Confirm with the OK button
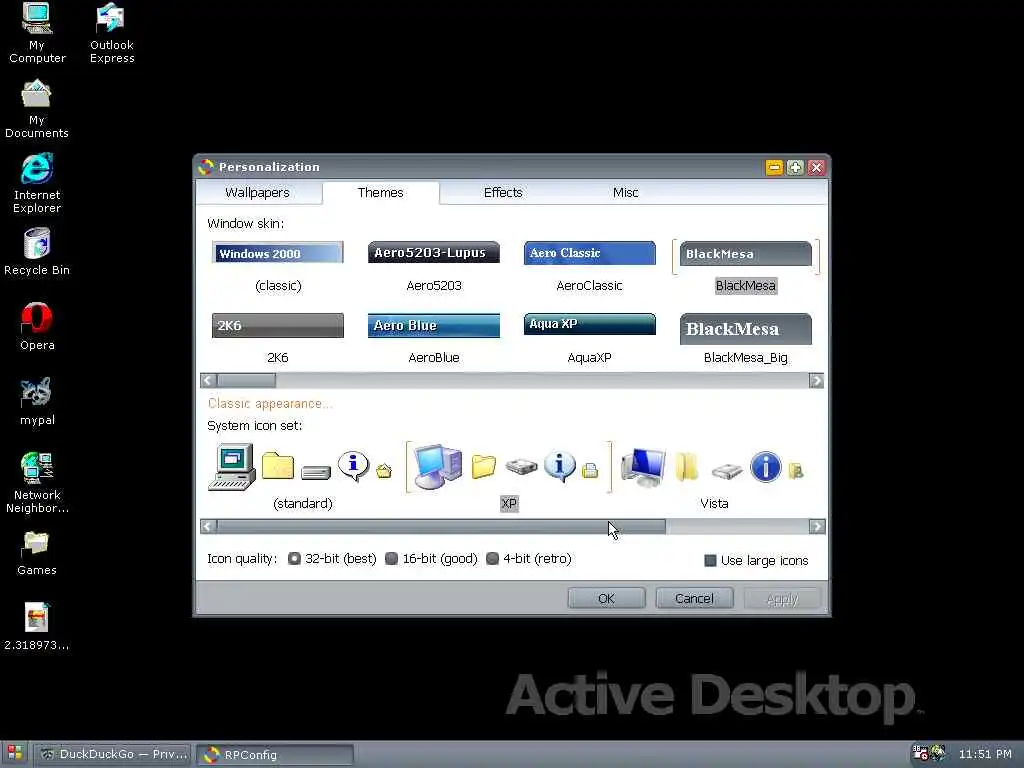 [x=606, y=598]
